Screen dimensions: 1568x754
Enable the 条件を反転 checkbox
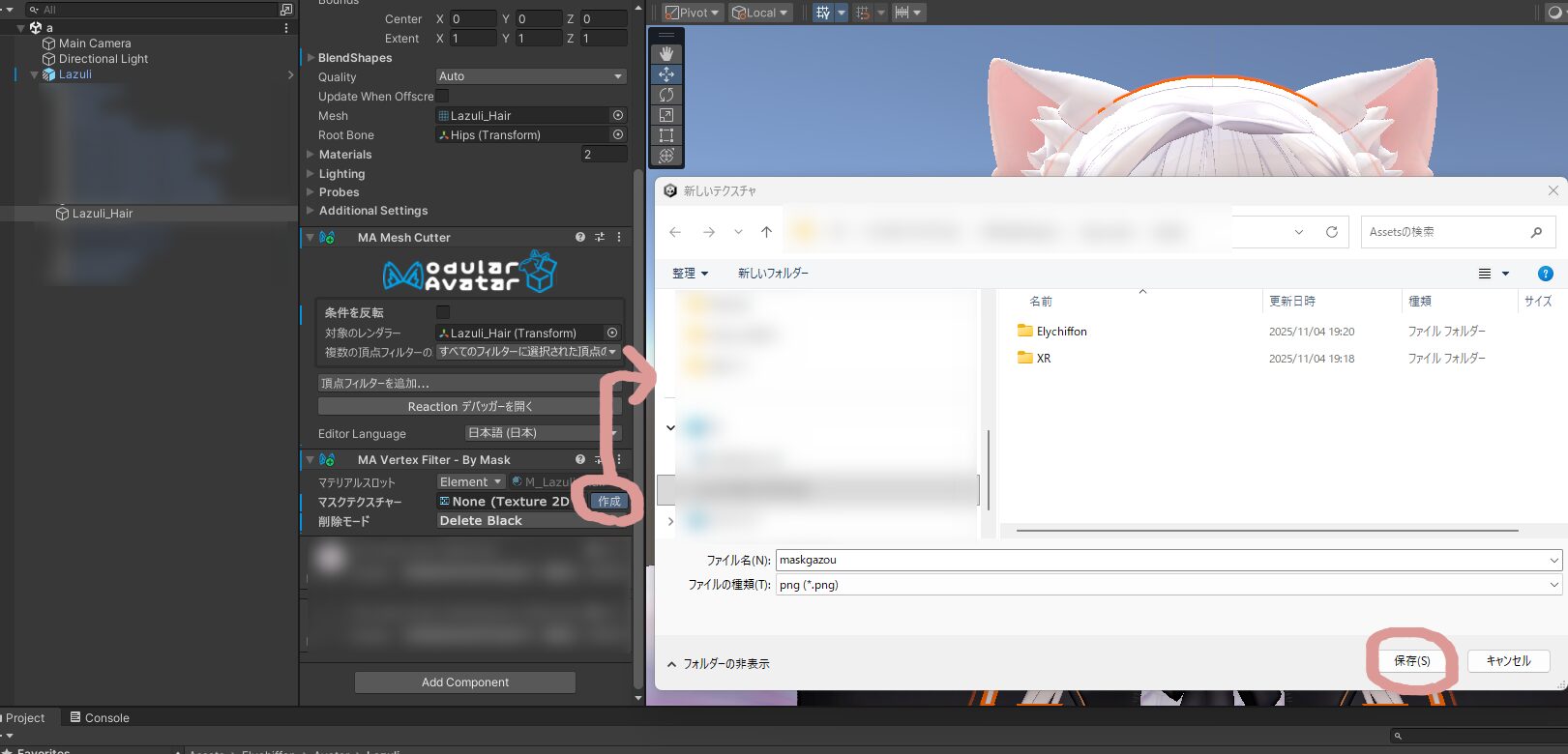pos(442,312)
